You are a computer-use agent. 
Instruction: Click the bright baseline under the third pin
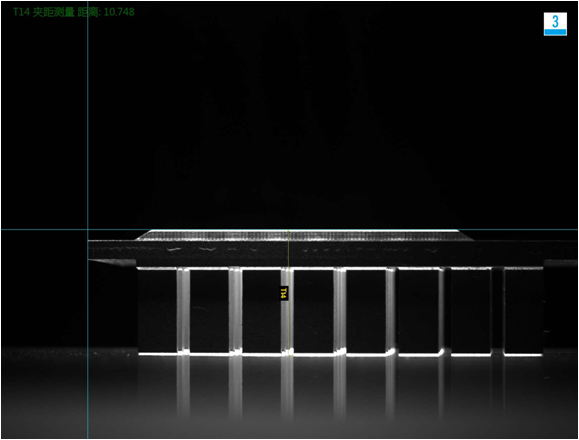(x=287, y=354)
